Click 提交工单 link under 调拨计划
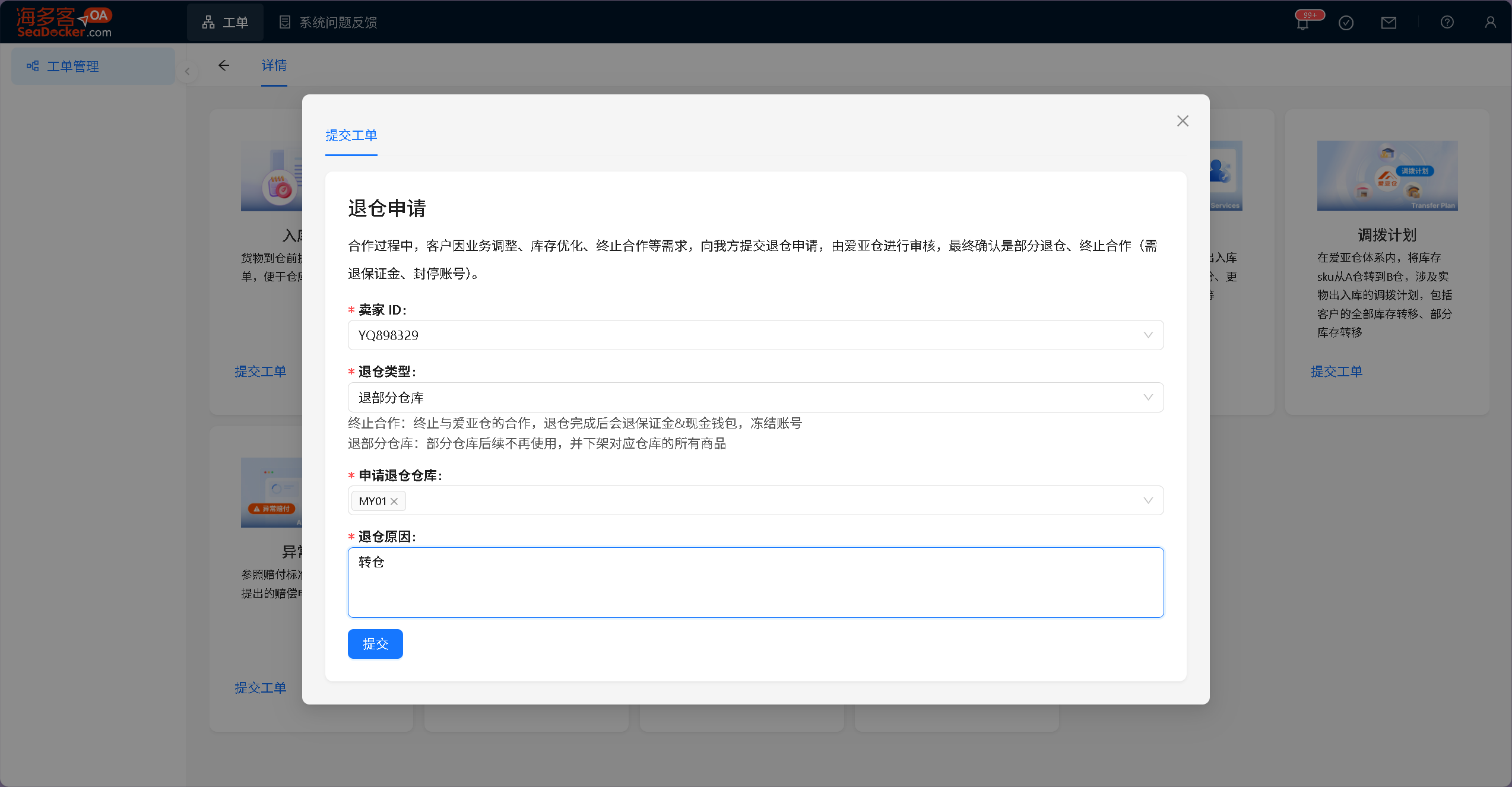 point(1336,372)
